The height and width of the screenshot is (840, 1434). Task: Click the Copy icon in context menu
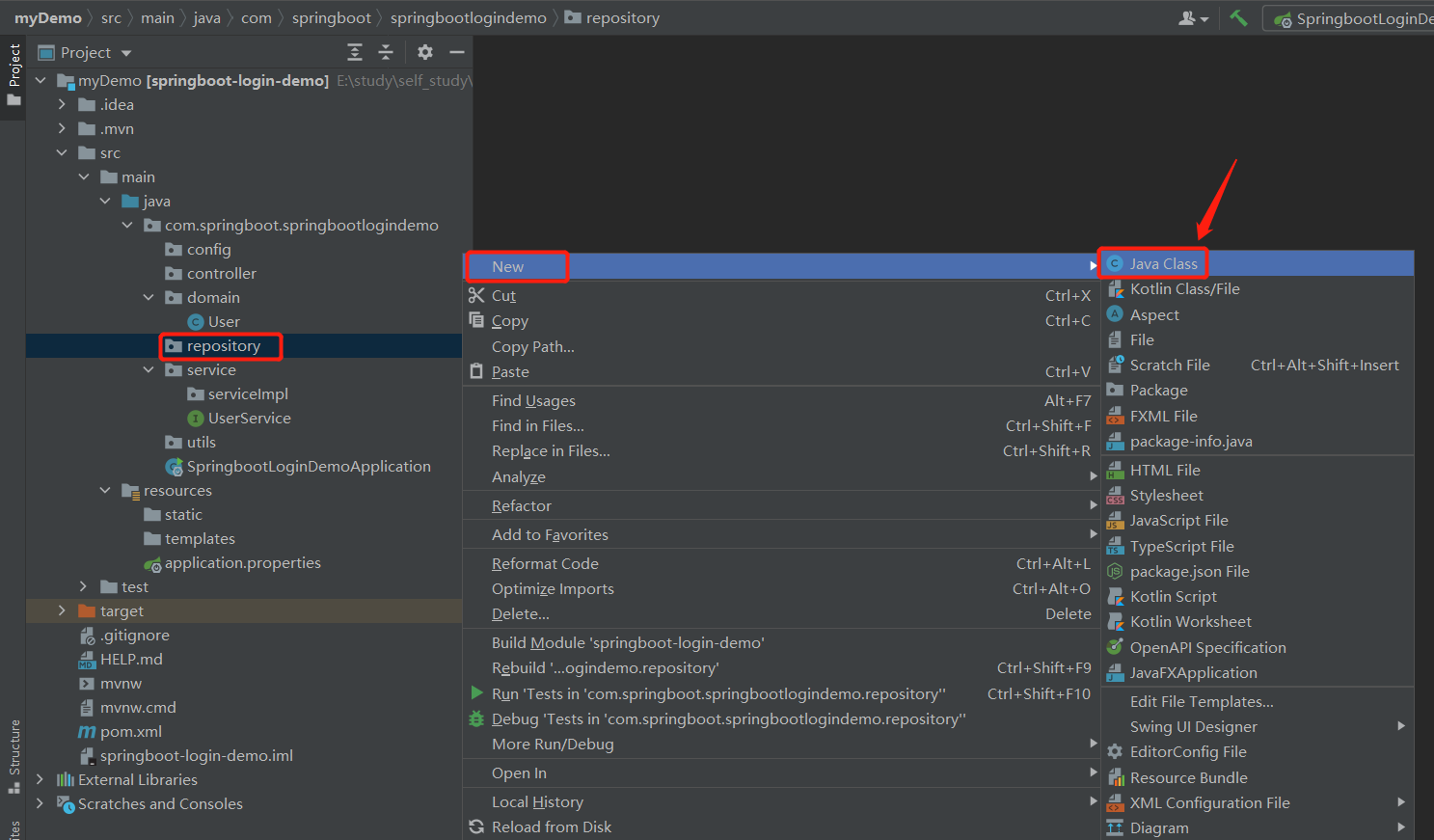tap(476, 320)
